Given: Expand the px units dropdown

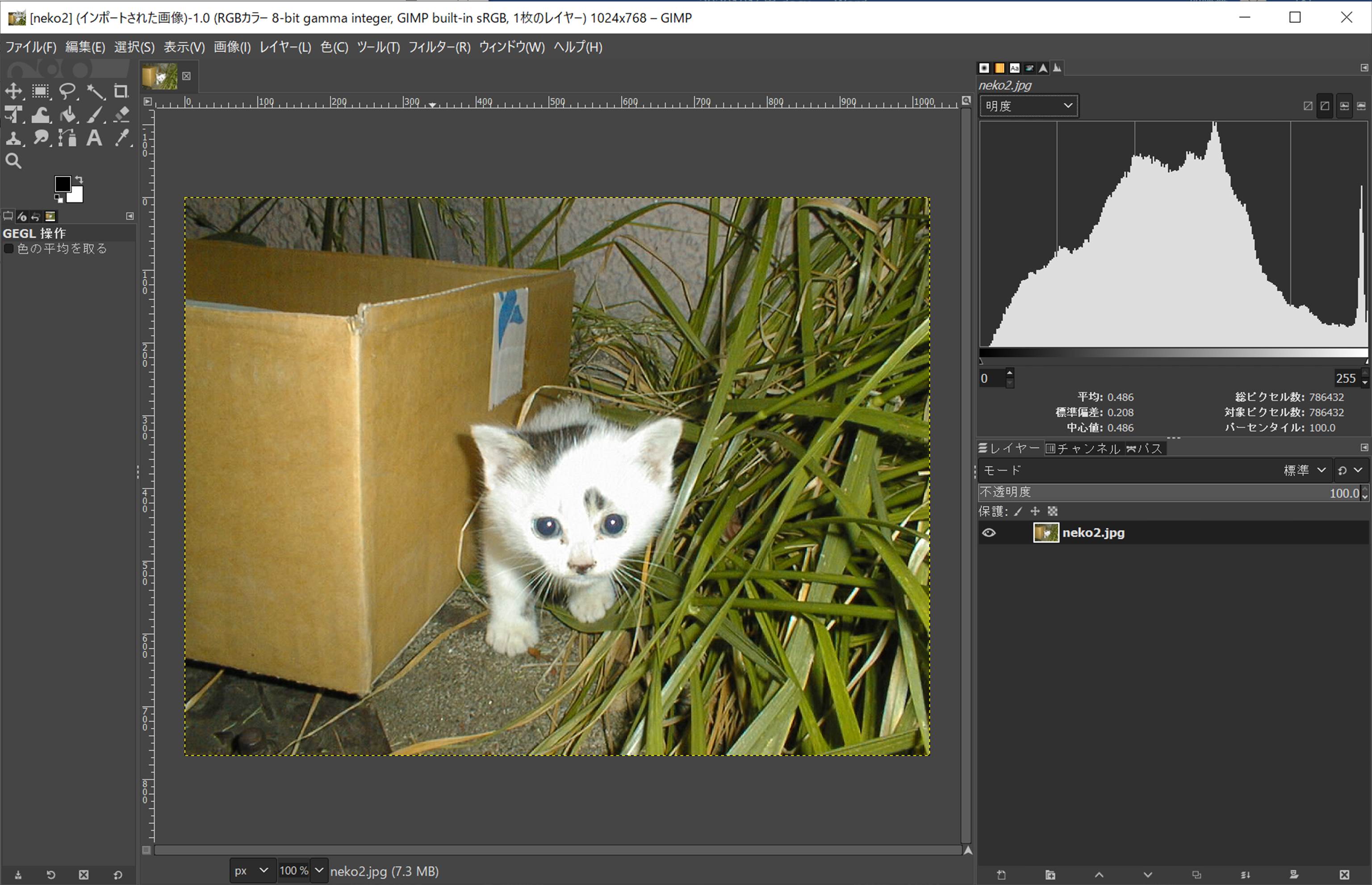Looking at the screenshot, I should [x=251, y=871].
